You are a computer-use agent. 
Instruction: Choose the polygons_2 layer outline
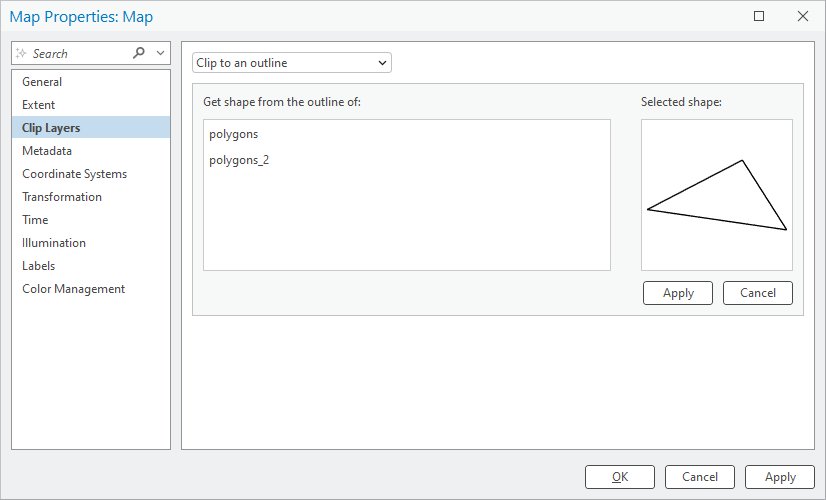(x=239, y=160)
